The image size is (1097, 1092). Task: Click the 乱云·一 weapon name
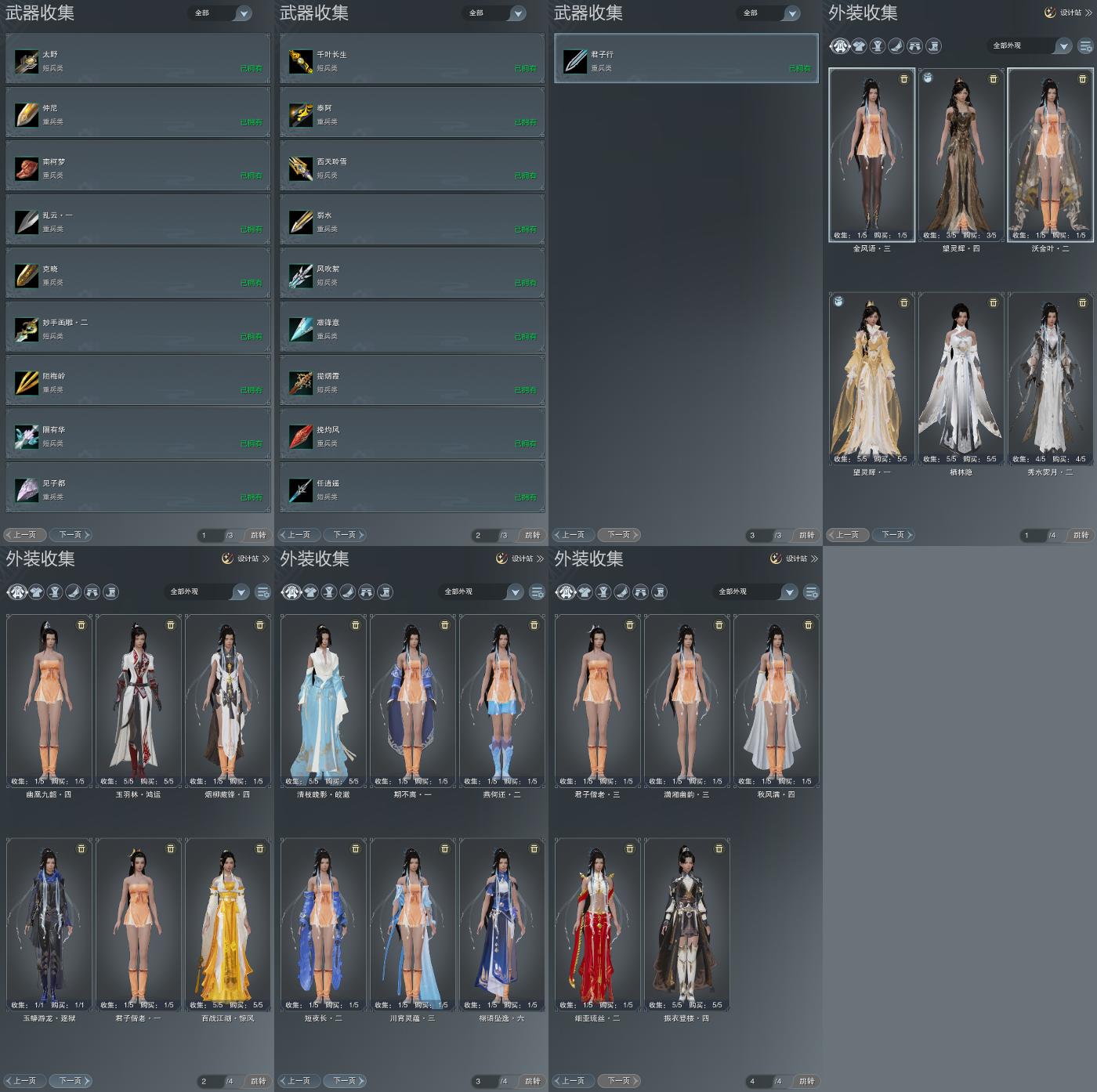click(57, 215)
